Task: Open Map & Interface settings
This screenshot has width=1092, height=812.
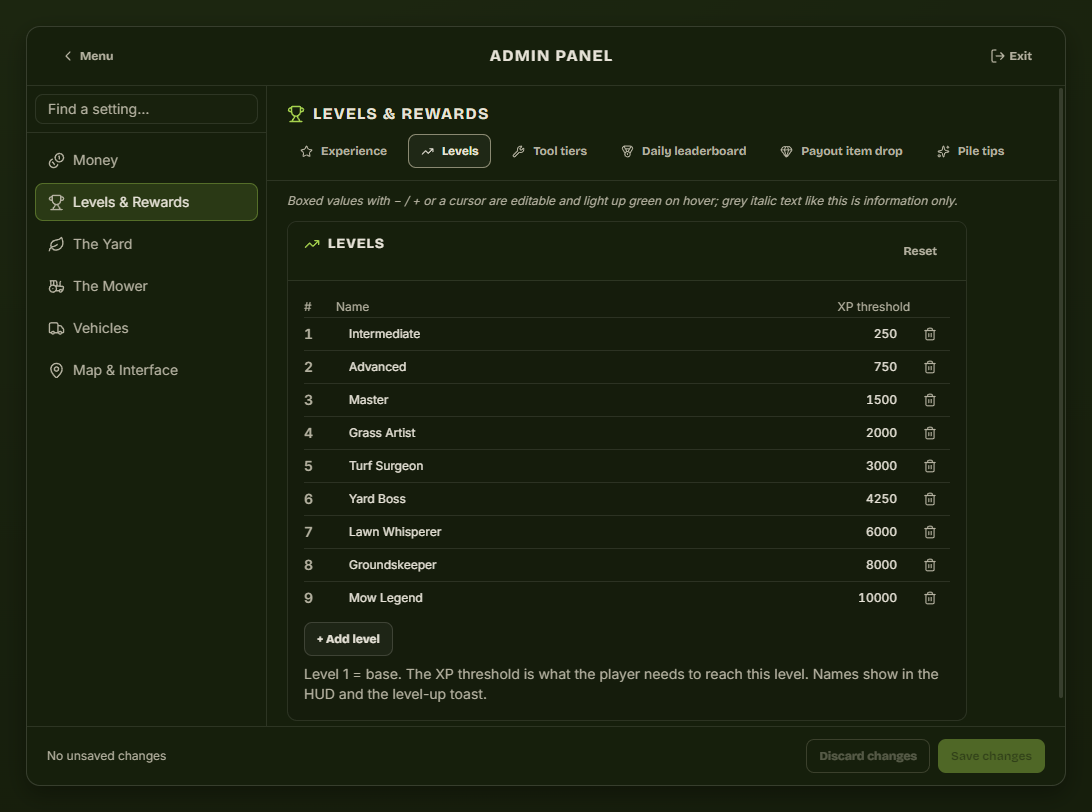Action: (146, 370)
